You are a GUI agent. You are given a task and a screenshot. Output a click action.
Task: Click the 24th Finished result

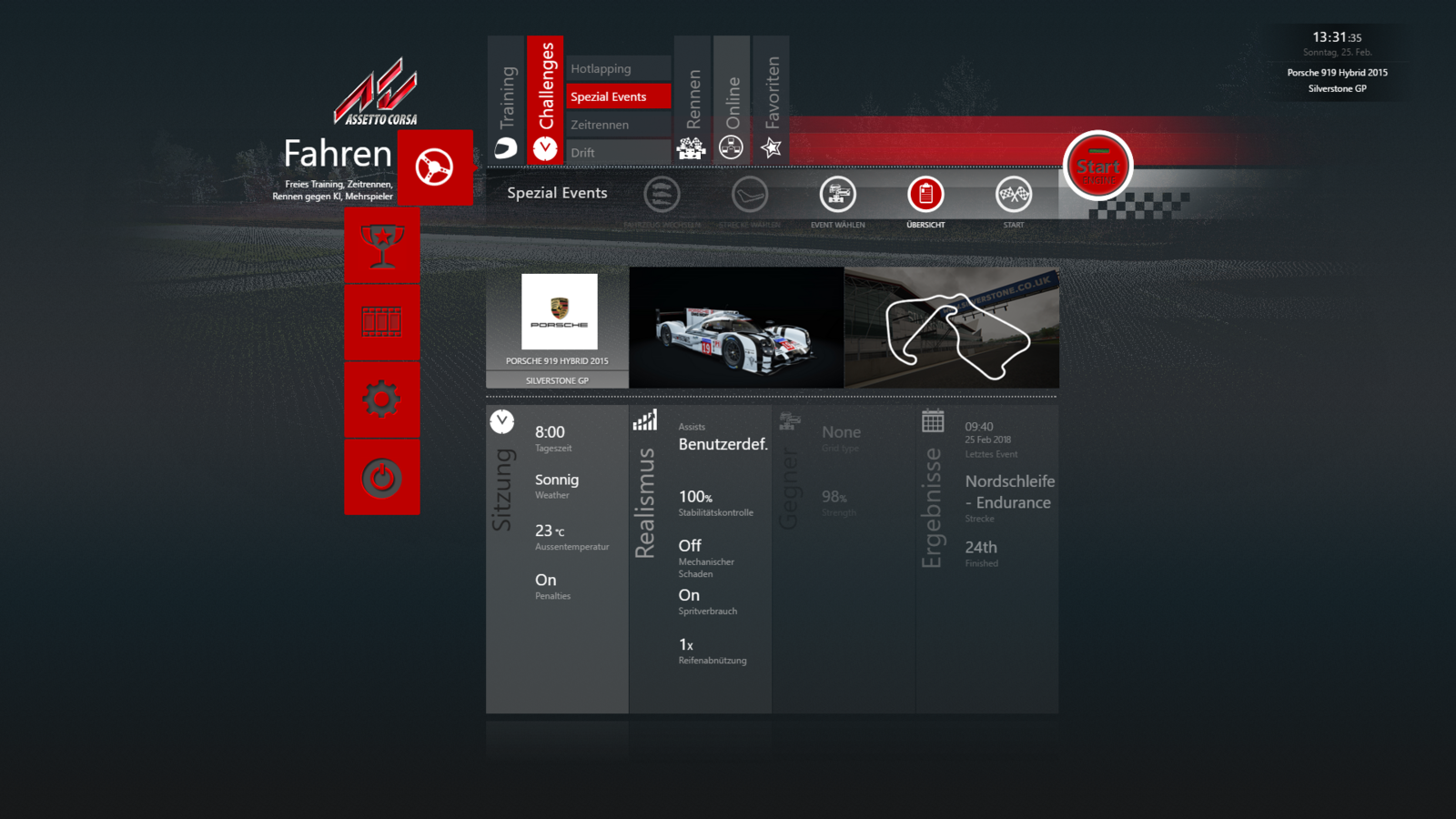click(x=981, y=547)
